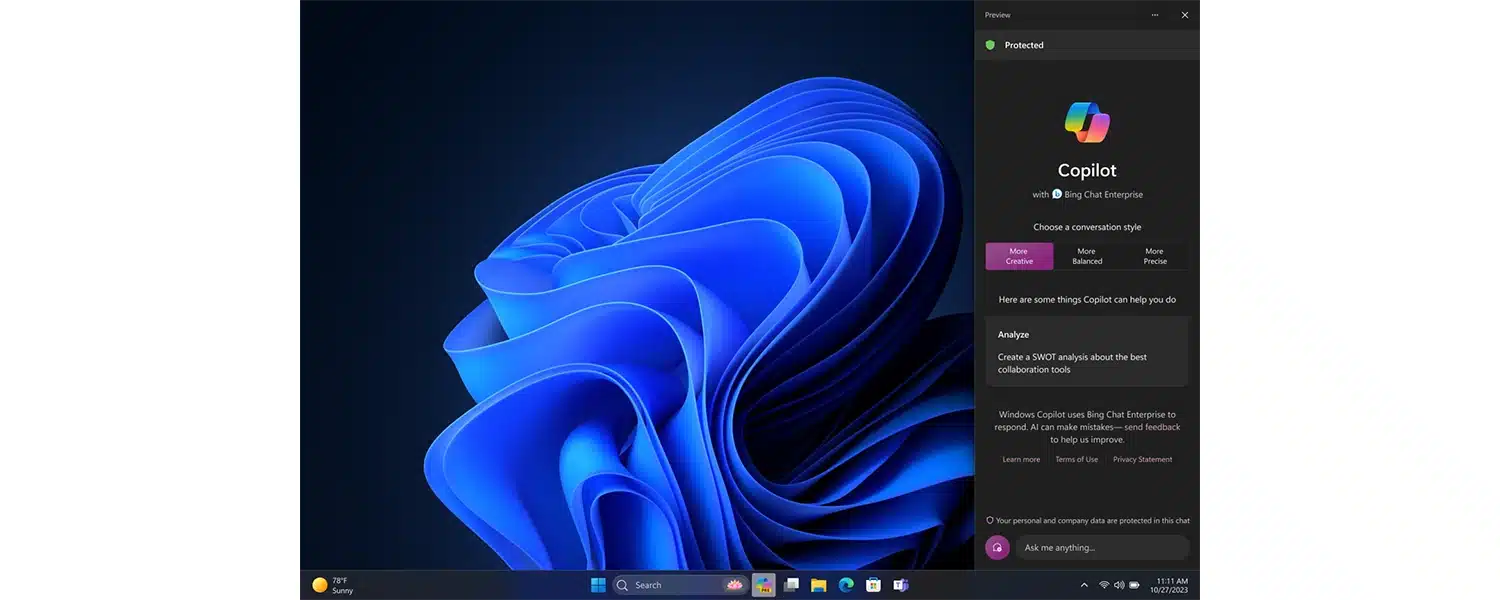Open Microsoft Store from the taskbar
Viewport: 1500px width, 600px height.
coord(873,585)
